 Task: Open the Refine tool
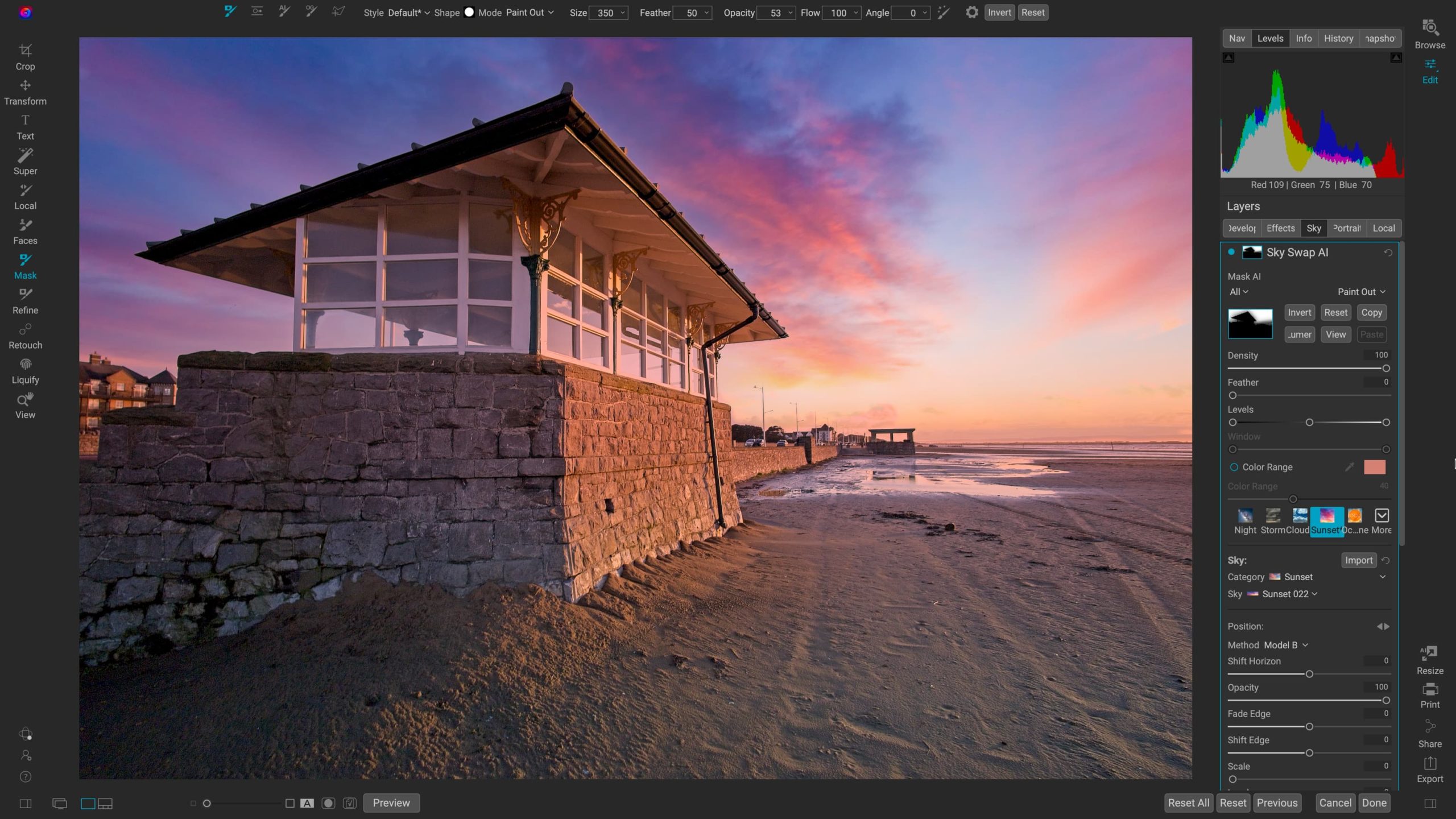(25, 300)
